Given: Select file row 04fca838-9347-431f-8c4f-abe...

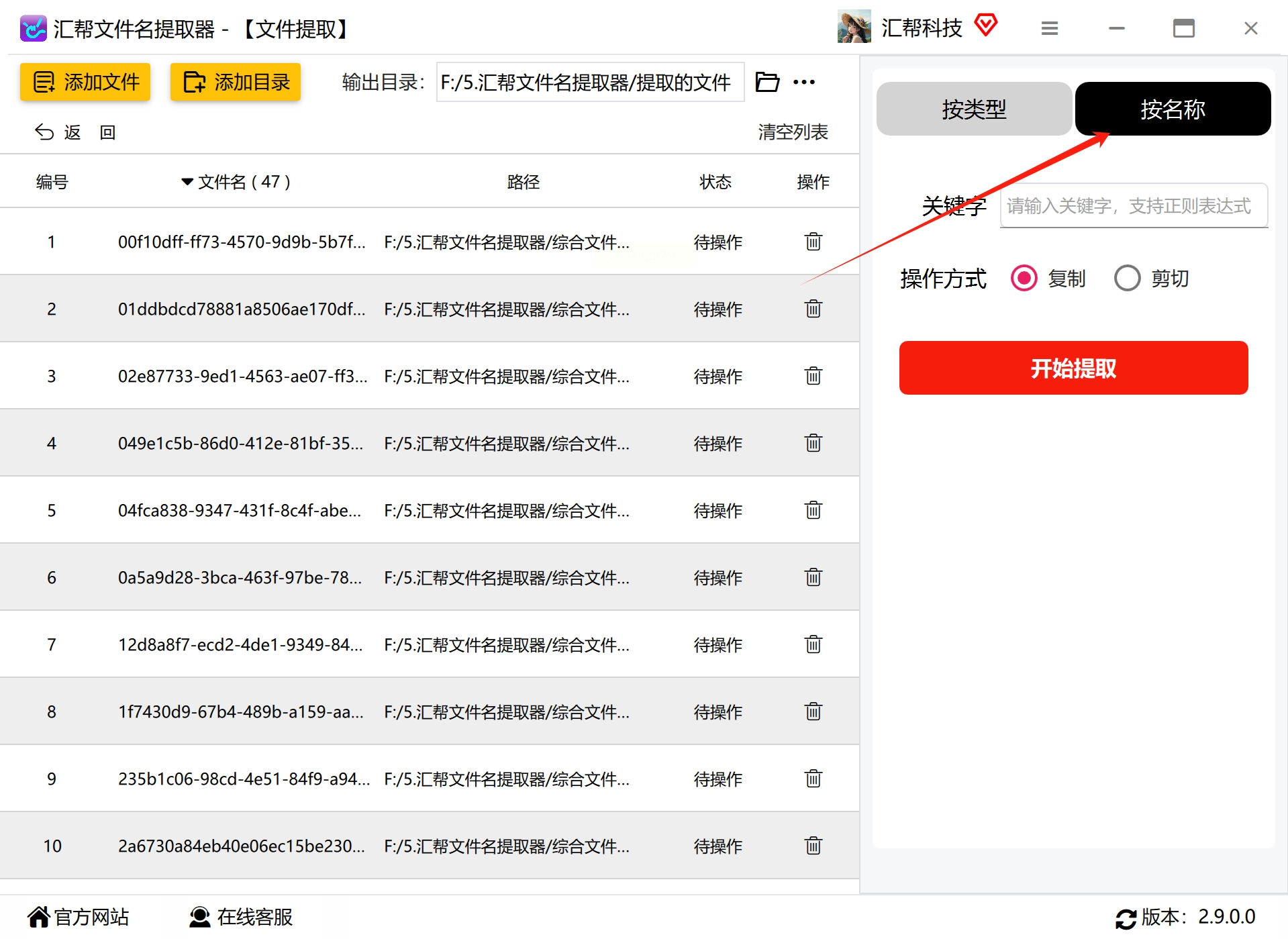Looking at the screenshot, I should [430, 510].
